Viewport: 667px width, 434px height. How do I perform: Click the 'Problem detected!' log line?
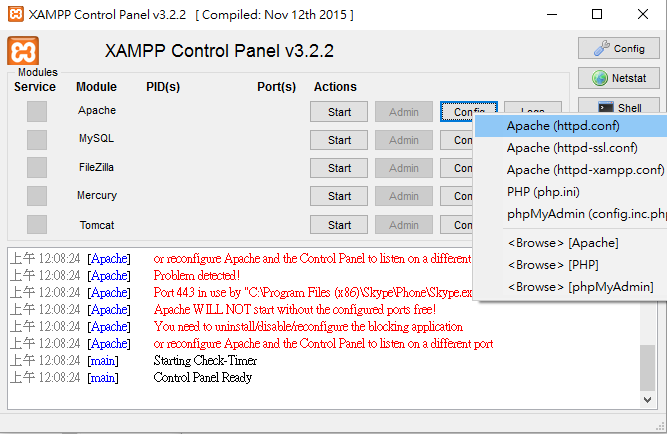pos(197,276)
